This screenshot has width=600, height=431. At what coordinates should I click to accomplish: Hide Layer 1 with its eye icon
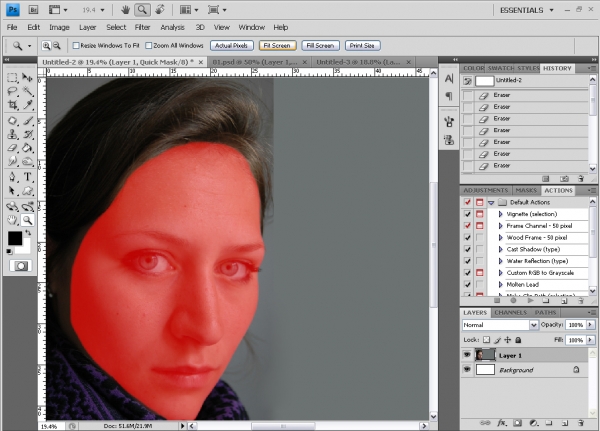coord(467,355)
